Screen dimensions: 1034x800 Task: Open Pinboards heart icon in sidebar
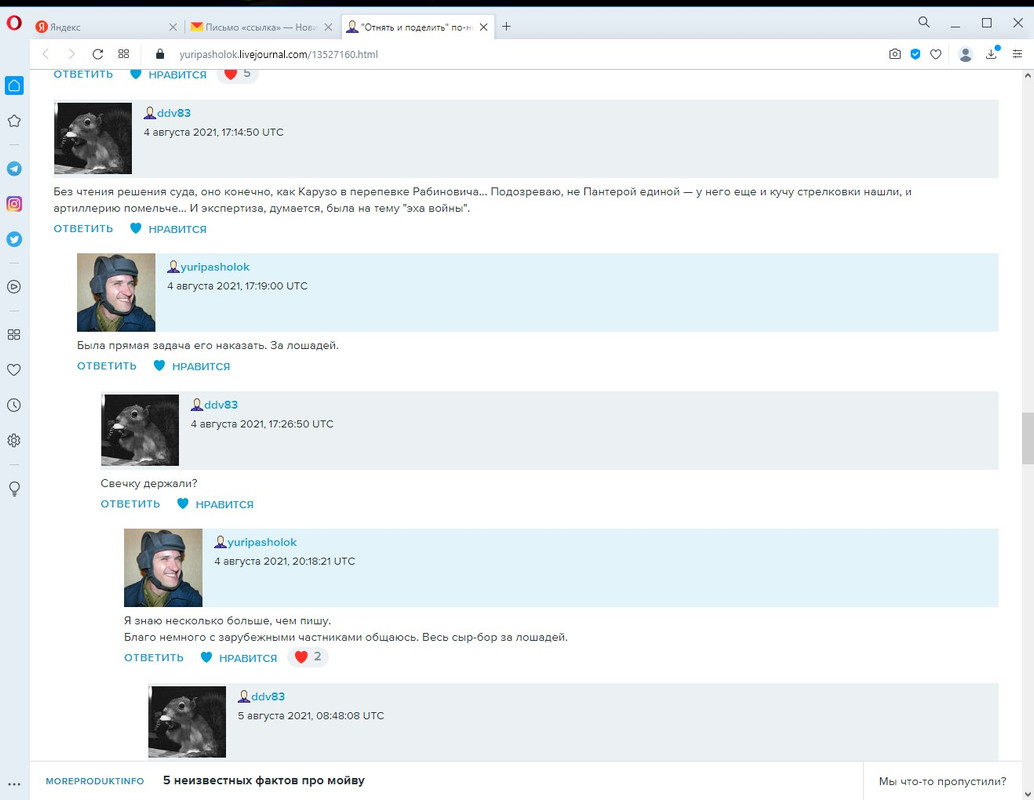click(x=14, y=370)
